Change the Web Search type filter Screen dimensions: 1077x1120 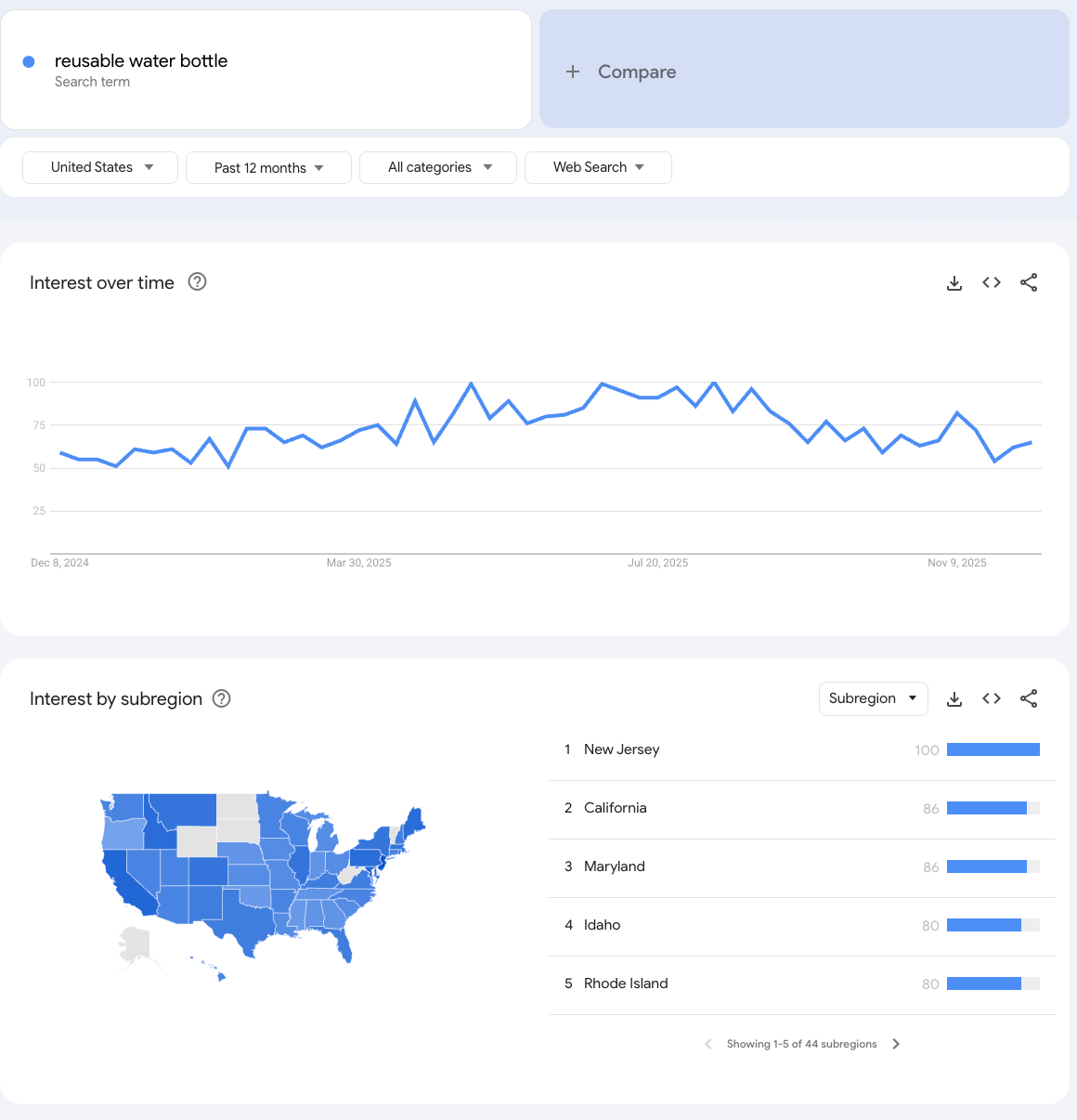coord(598,167)
